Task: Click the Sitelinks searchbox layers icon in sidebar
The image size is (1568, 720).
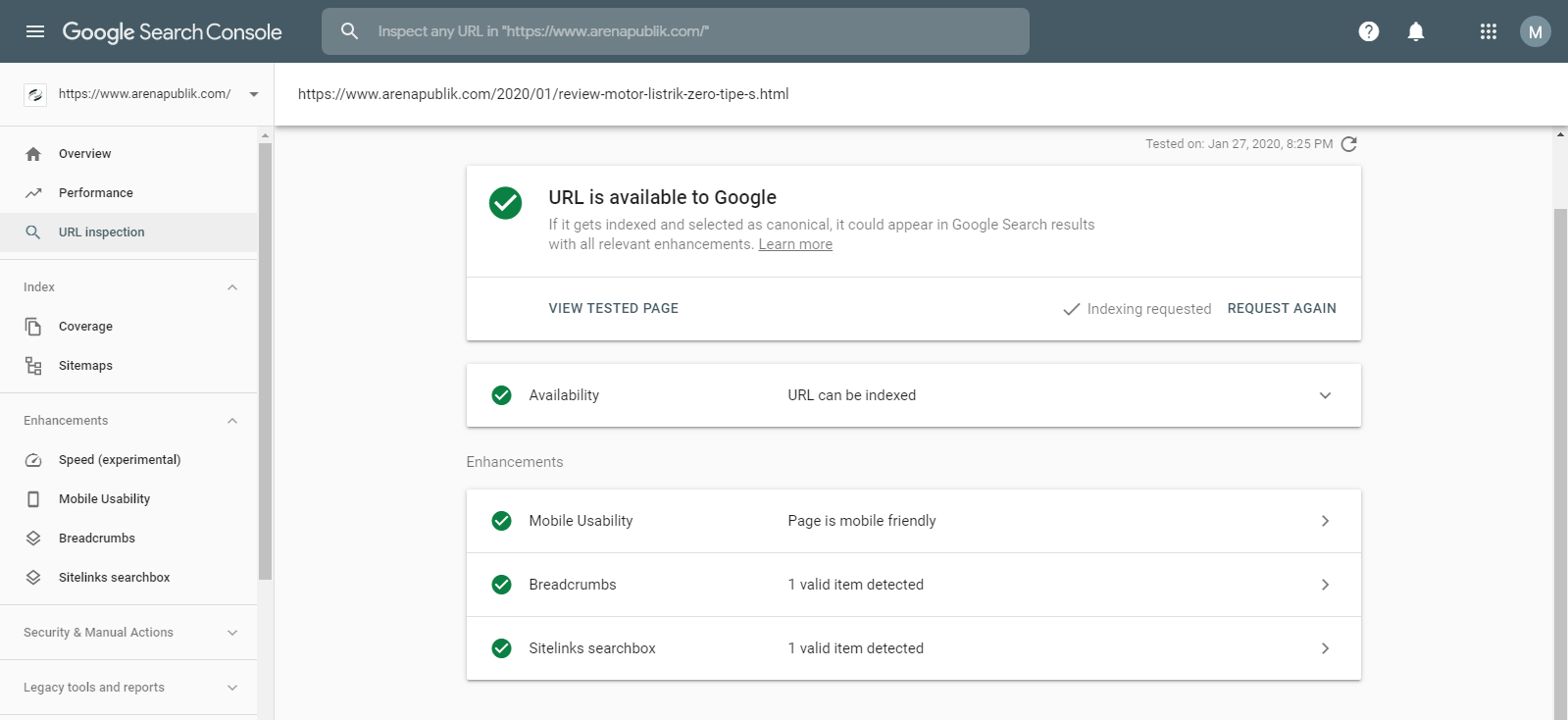Action: tap(33, 578)
